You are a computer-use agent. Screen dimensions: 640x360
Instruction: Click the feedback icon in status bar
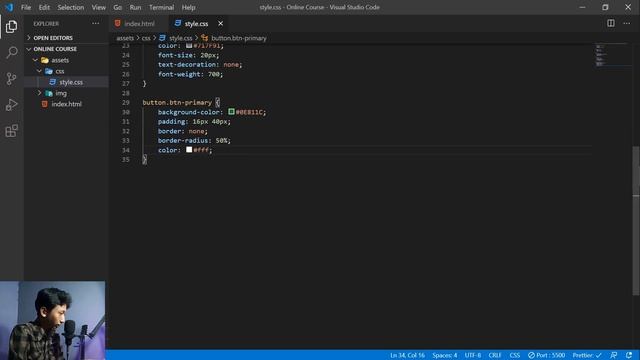[x=613, y=355]
